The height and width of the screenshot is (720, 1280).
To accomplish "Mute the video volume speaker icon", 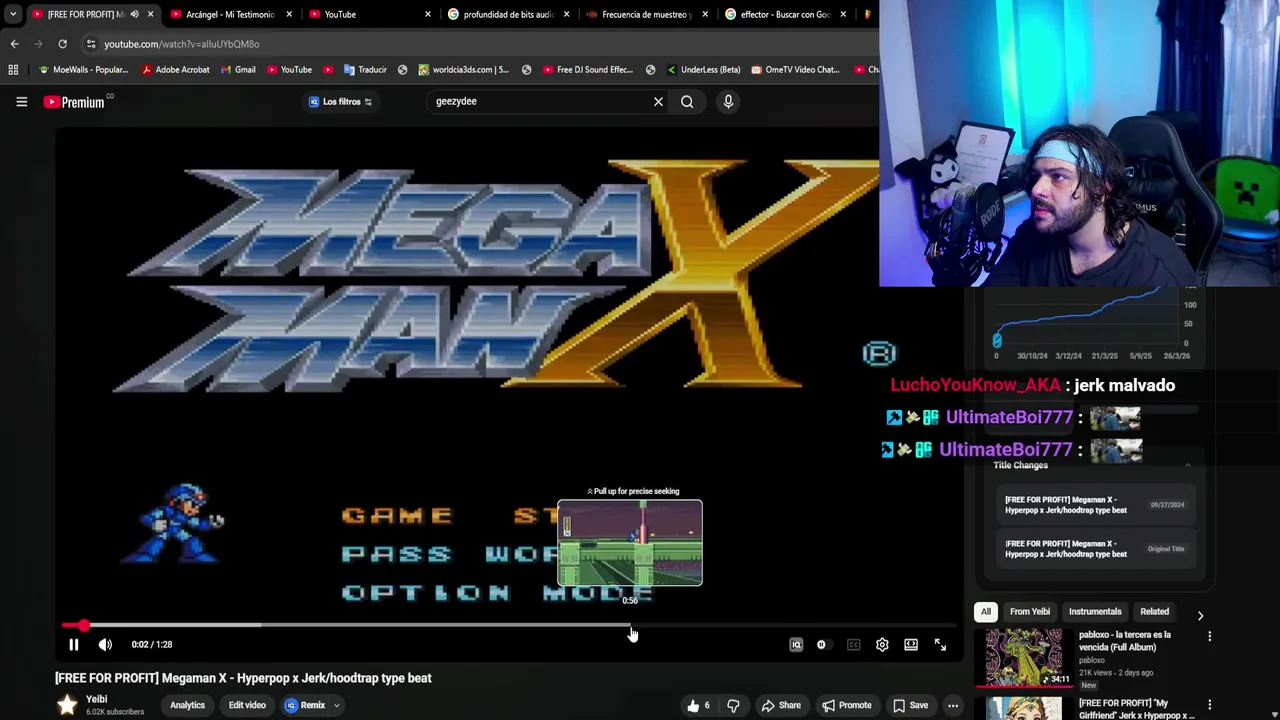I will tap(105, 645).
